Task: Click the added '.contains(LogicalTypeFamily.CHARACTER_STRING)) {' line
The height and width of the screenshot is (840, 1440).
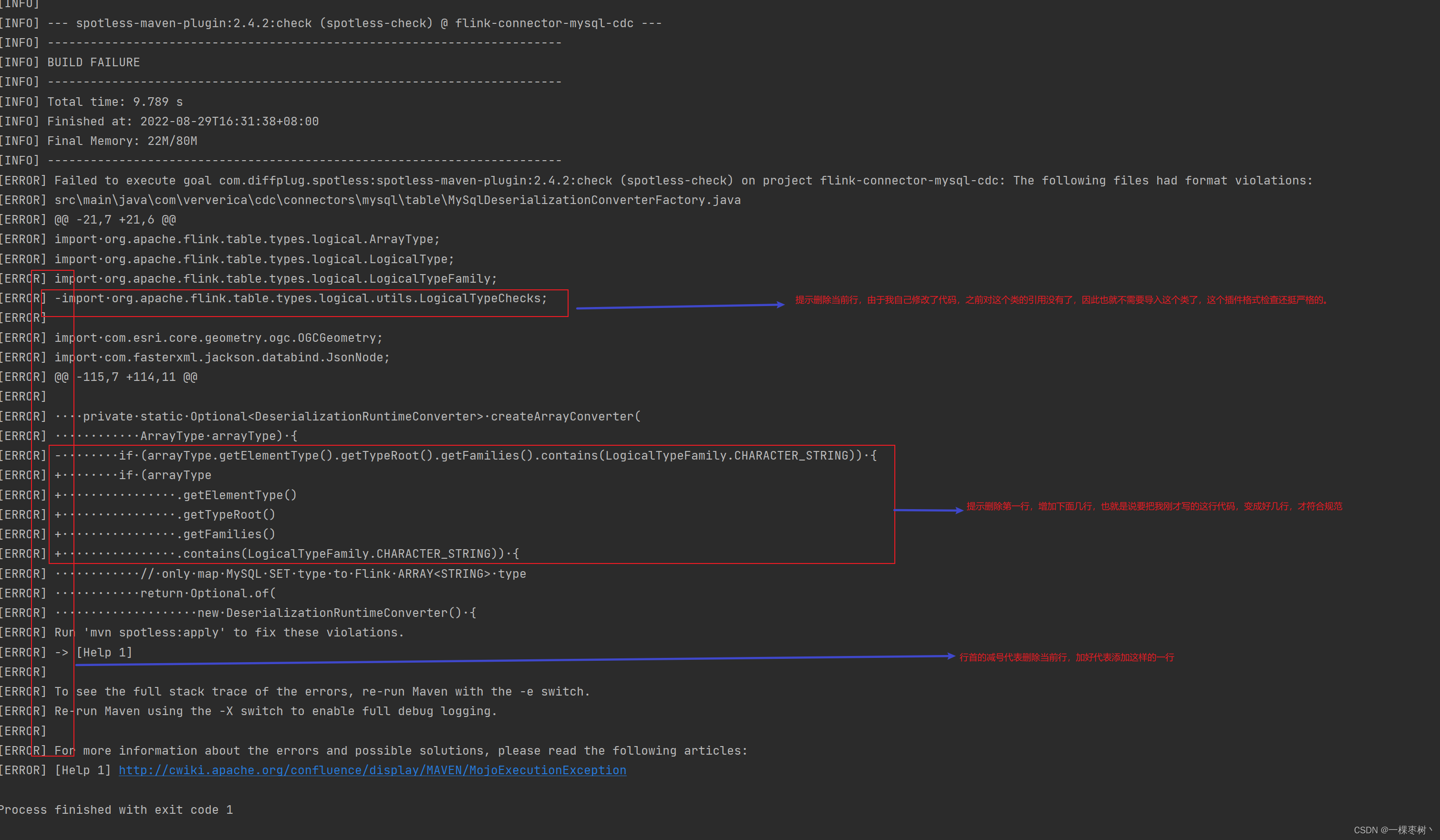Action: [259, 553]
